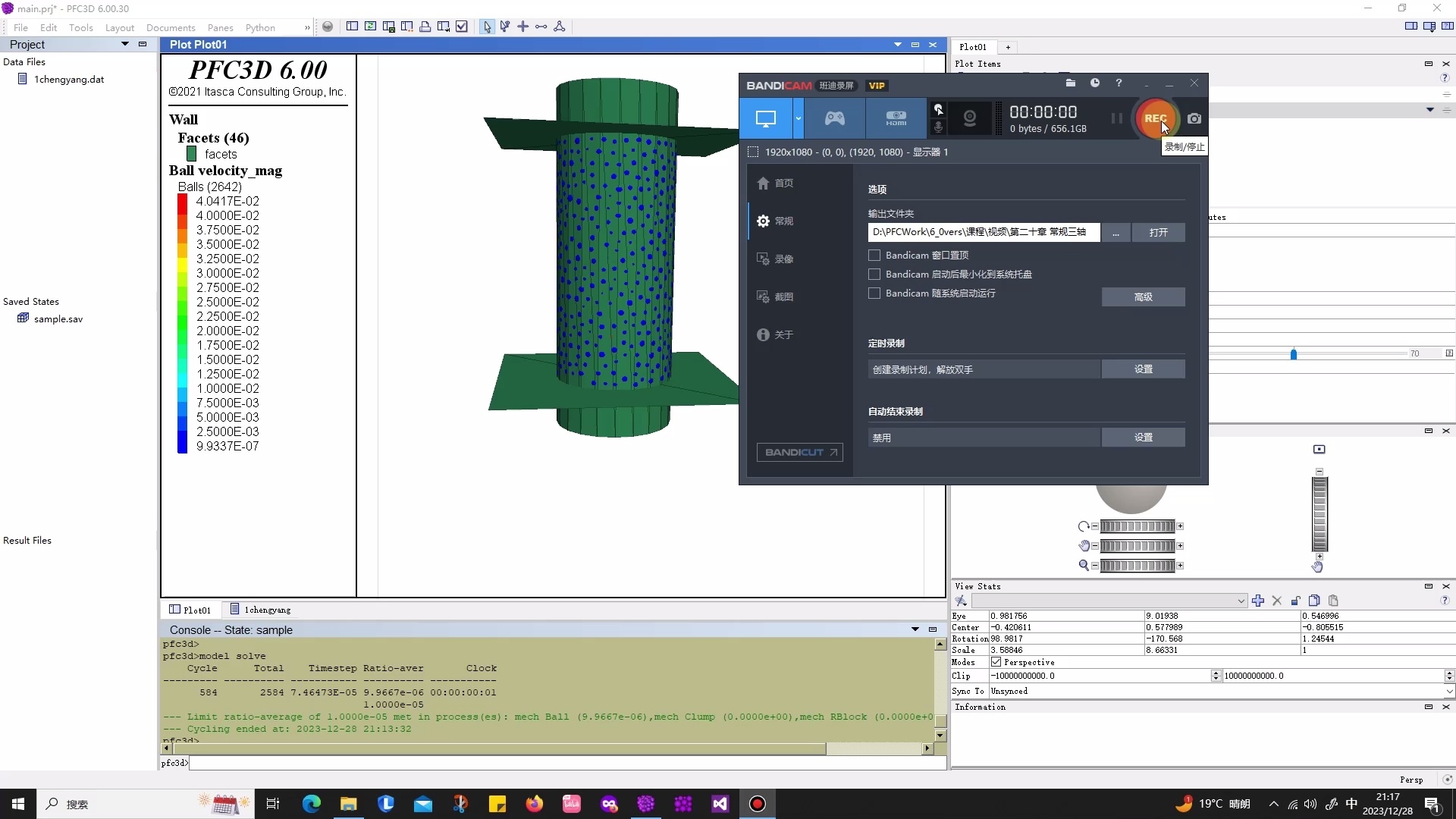The image size is (1456, 819).
Task: Select the triangle measure tool in toolbar
Action: point(560,27)
